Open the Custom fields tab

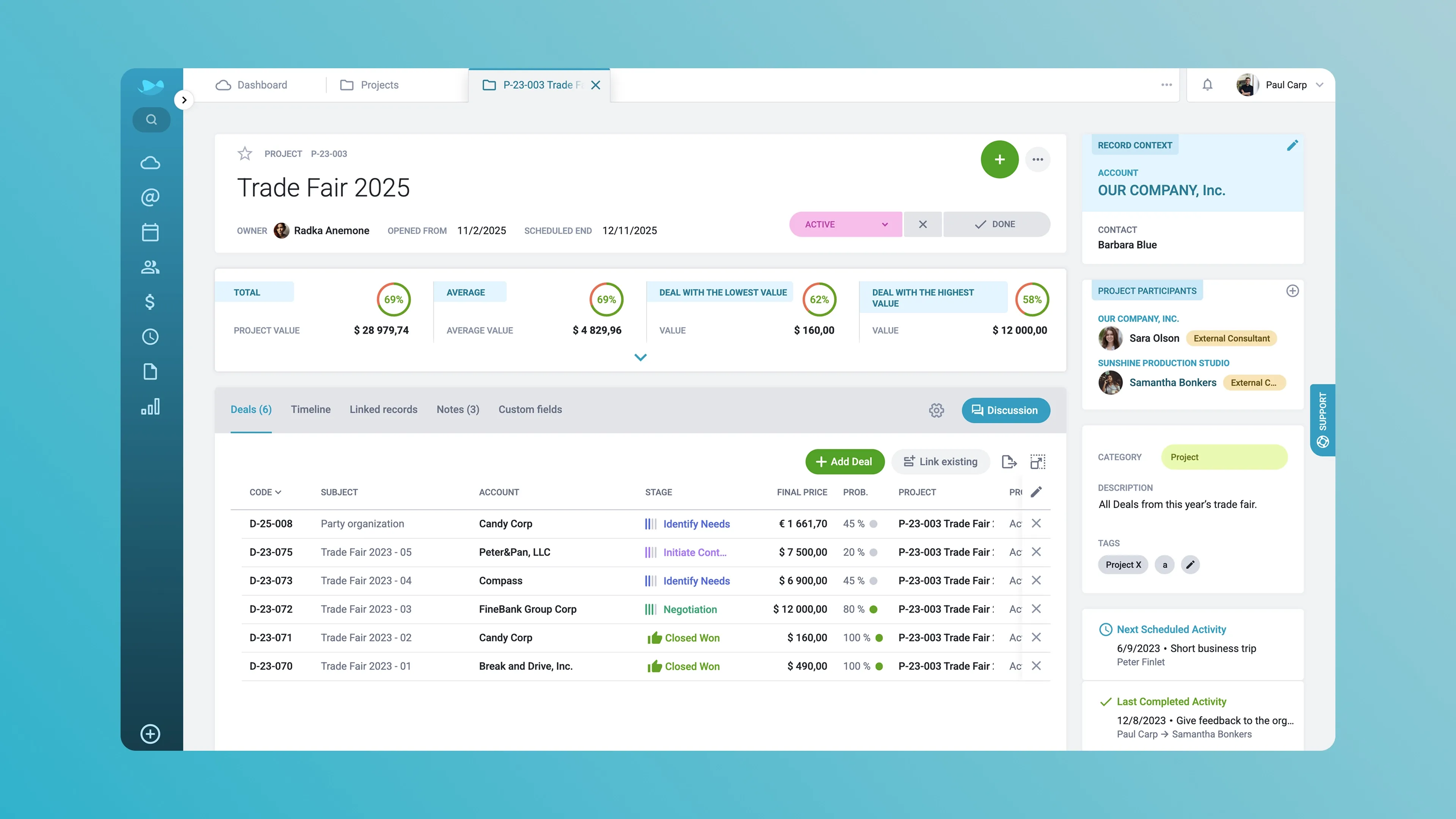530,410
